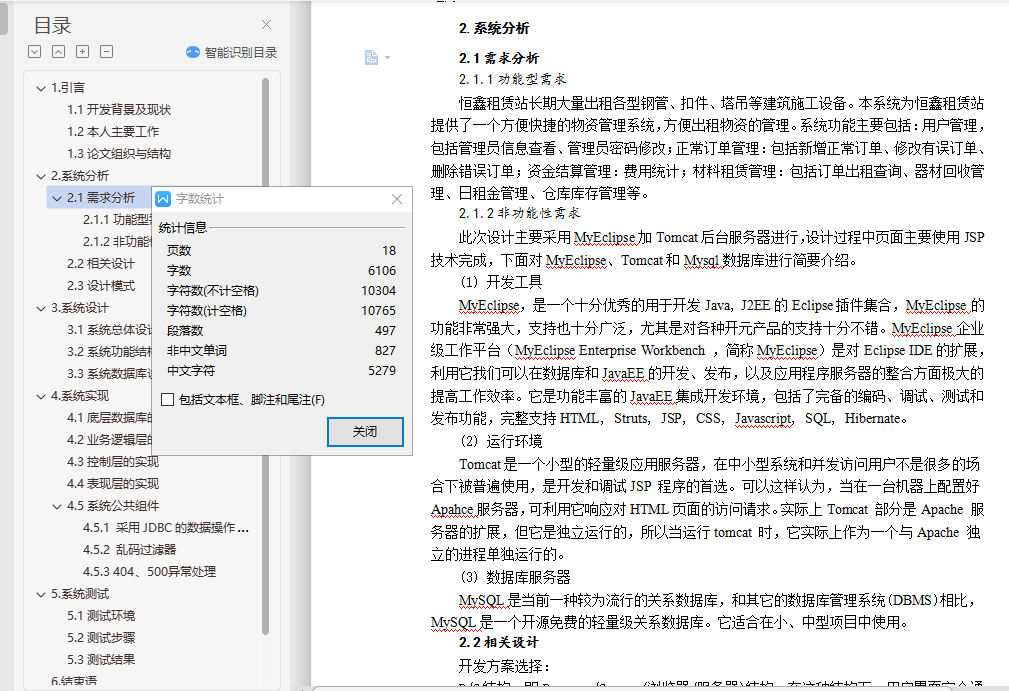1009x691 pixels.
Task: Click the 关闭 button in word count dialog
Action: pyautogui.click(x=366, y=432)
